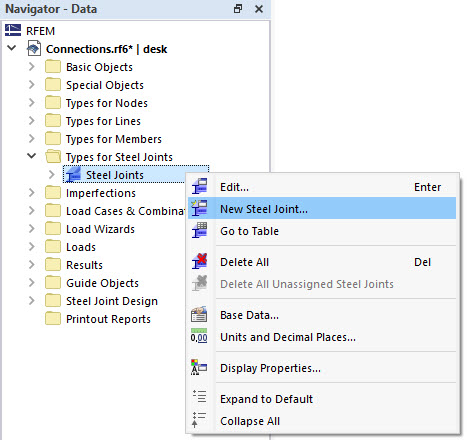Expand the Results folder arrow

pyautogui.click(x=31, y=264)
